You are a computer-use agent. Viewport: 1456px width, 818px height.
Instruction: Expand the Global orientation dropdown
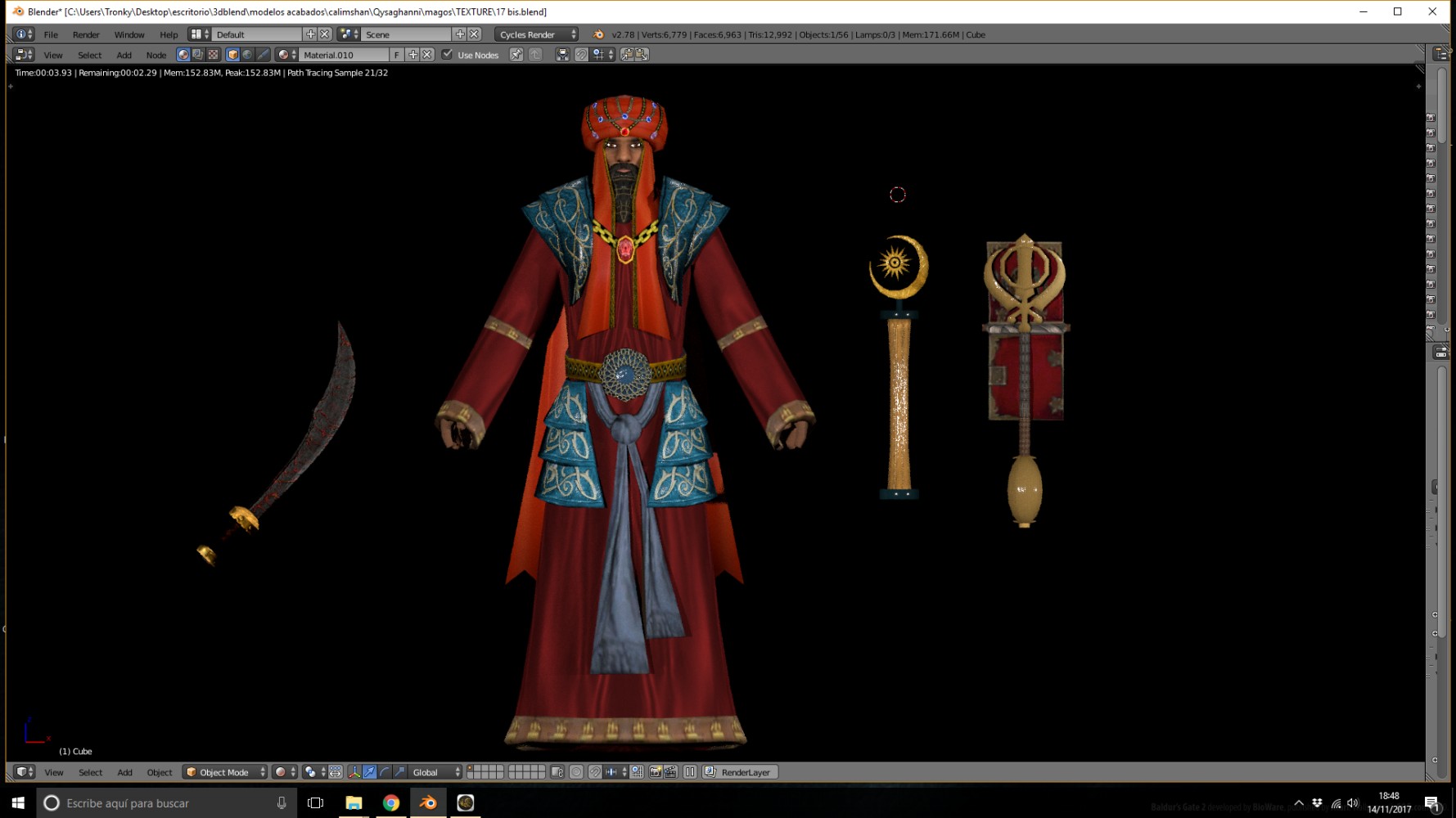pos(436,772)
